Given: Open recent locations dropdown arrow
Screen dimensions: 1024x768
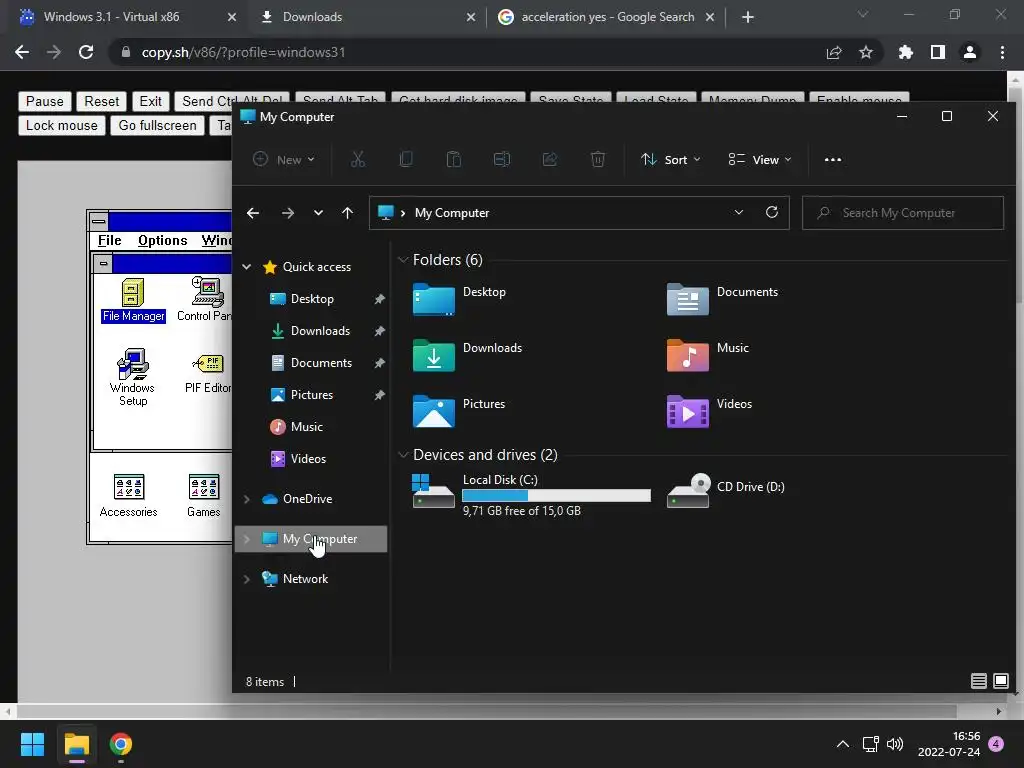Looking at the screenshot, I should [318, 213].
